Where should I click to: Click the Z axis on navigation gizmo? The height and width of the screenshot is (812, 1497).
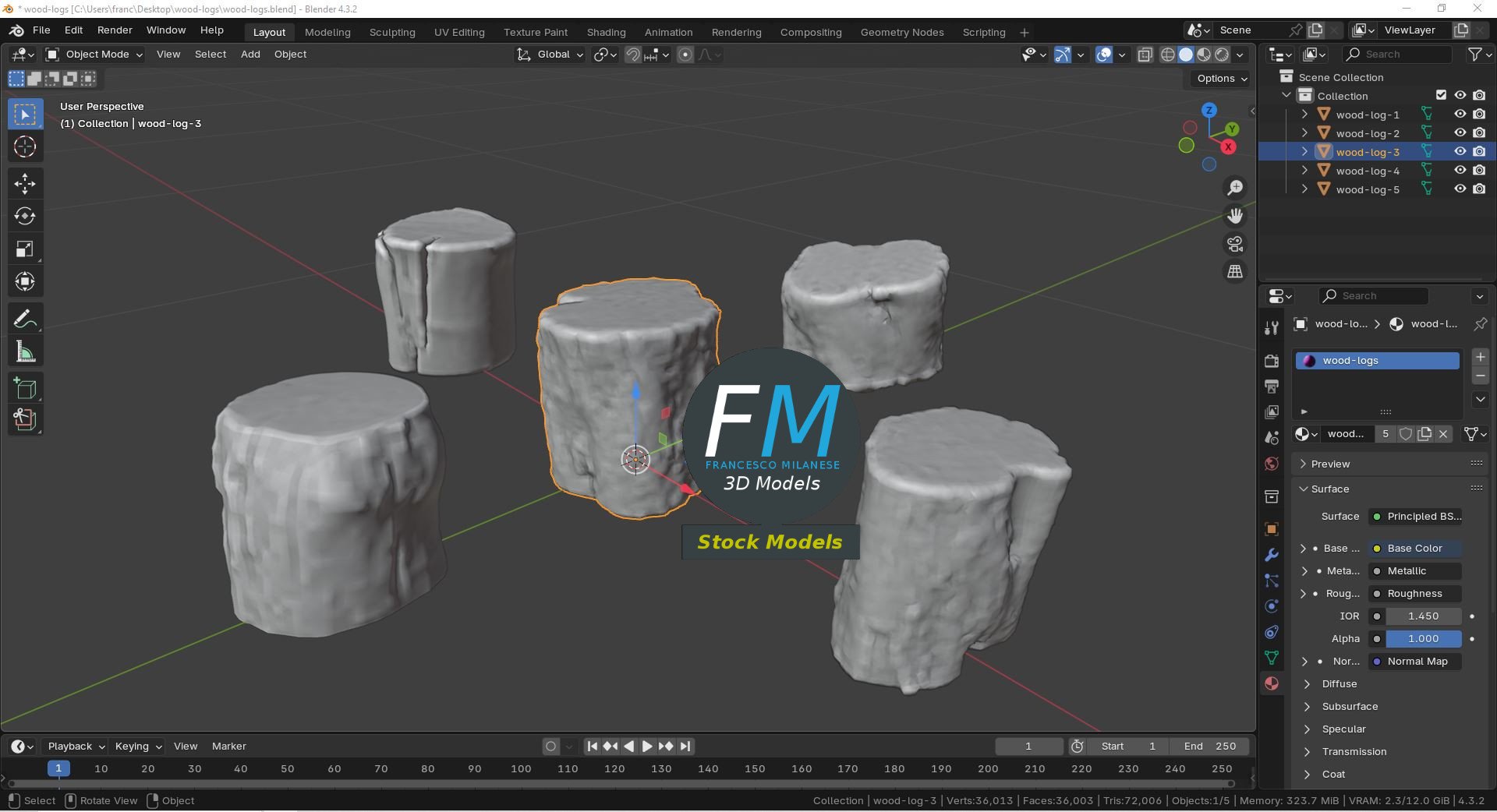point(1209,110)
